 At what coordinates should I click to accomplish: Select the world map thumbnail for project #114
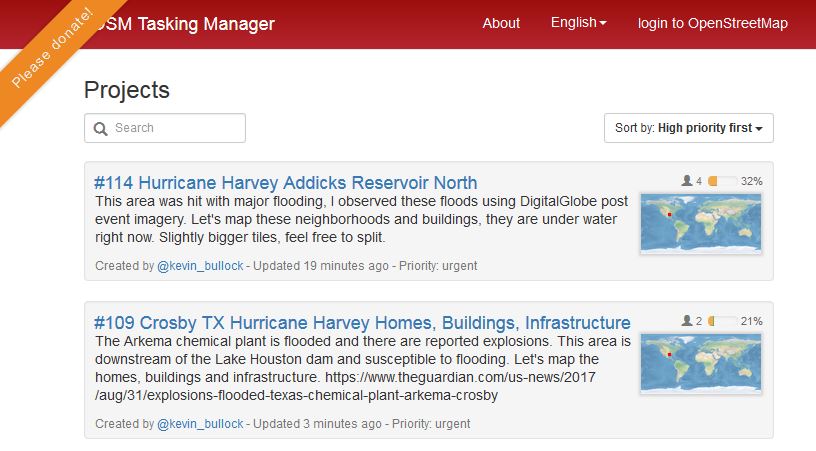coord(700,222)
